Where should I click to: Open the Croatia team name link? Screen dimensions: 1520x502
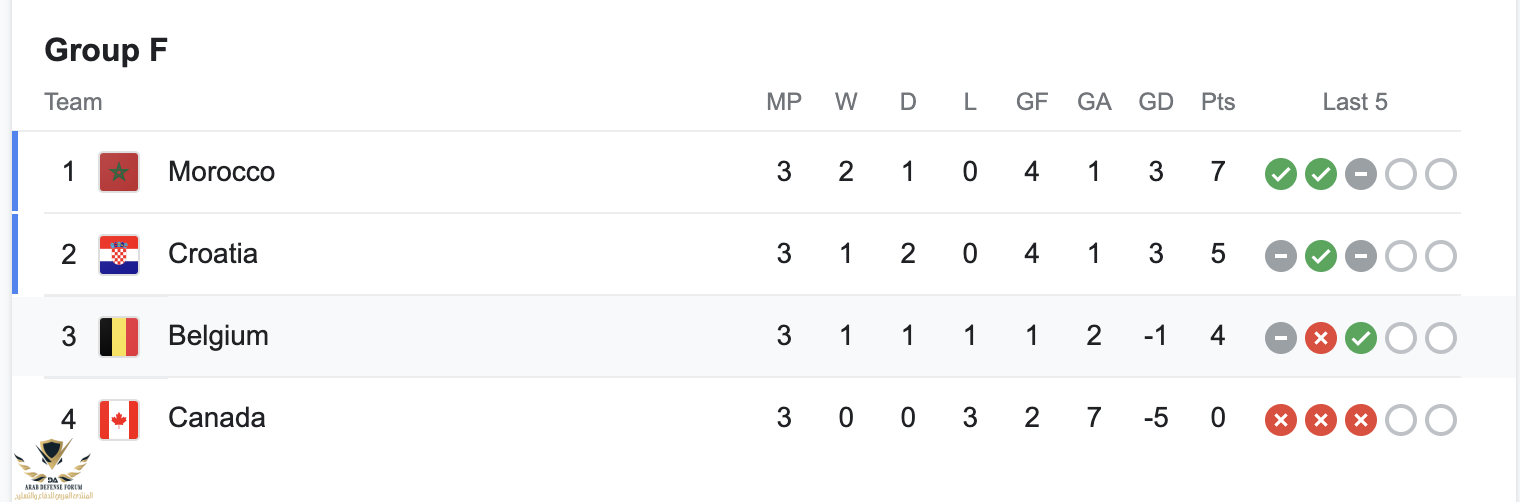(x=213, y=254)
